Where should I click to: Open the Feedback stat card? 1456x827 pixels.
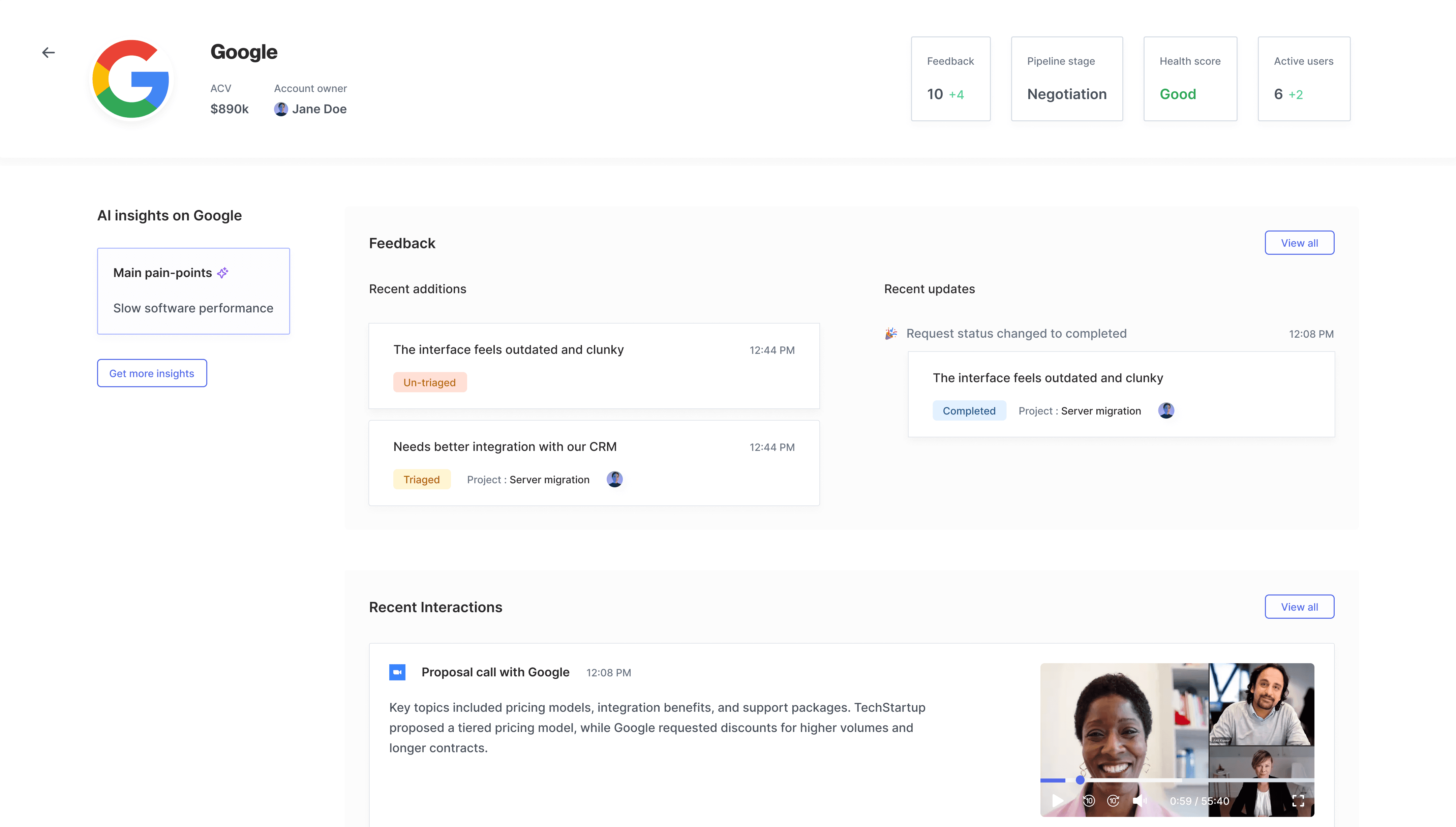click(x=950, y=79)
